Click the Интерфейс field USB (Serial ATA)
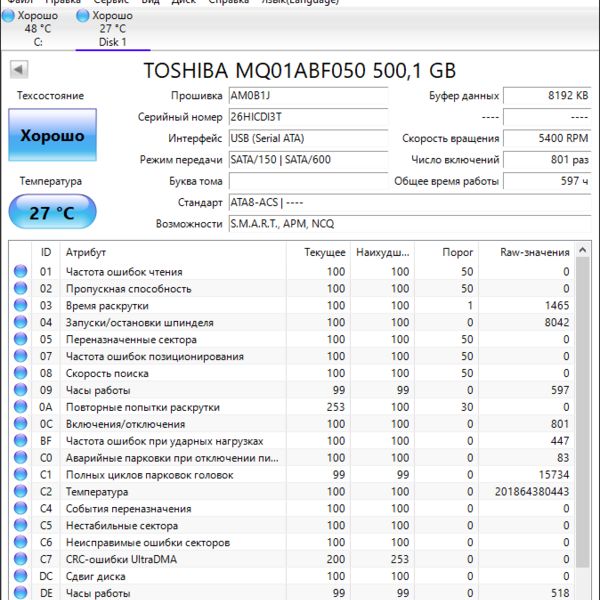The image size is (600, 600). pos(308,138)
